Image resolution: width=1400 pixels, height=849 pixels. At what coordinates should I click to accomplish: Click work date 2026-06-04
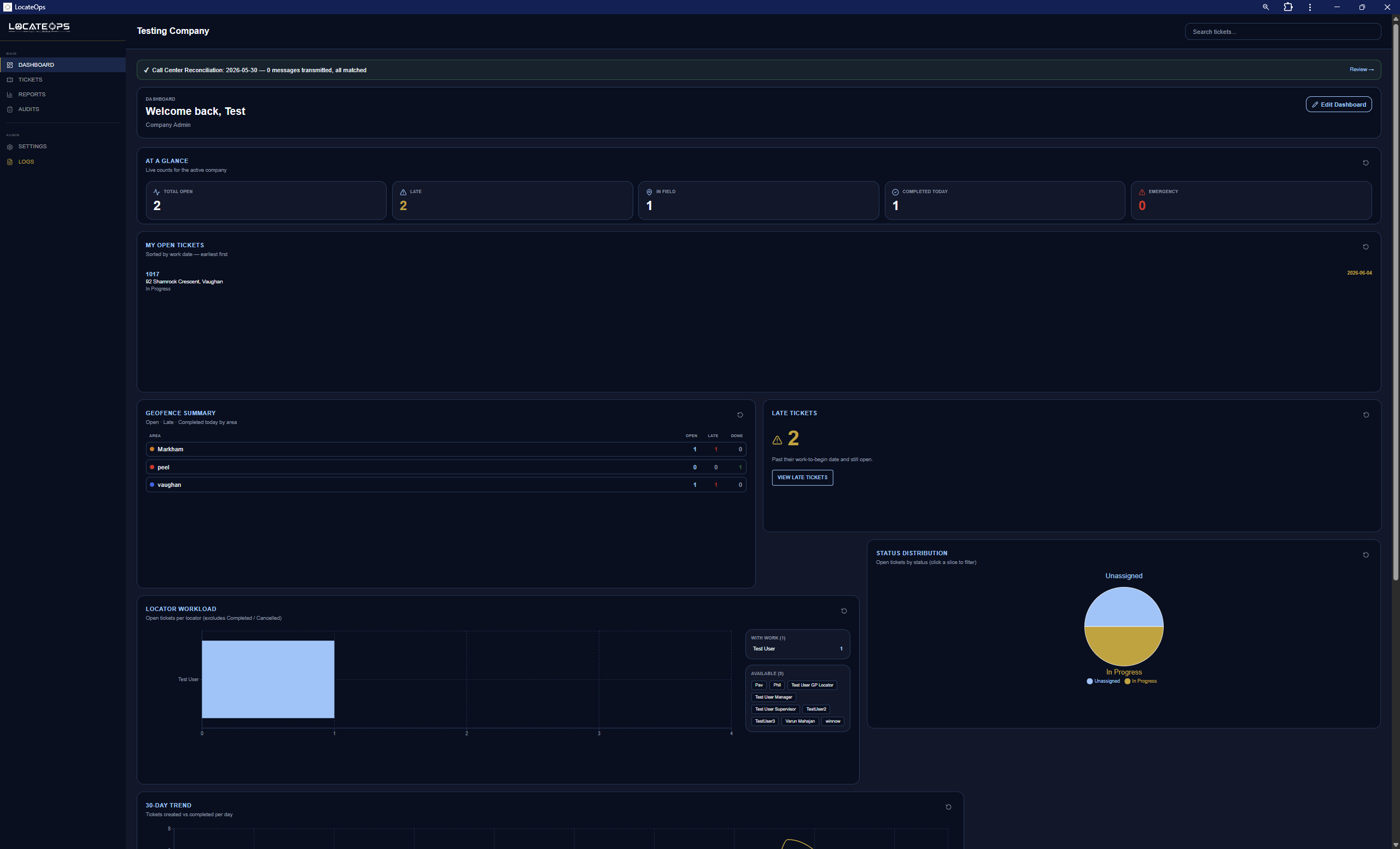tap(1359, 273)
